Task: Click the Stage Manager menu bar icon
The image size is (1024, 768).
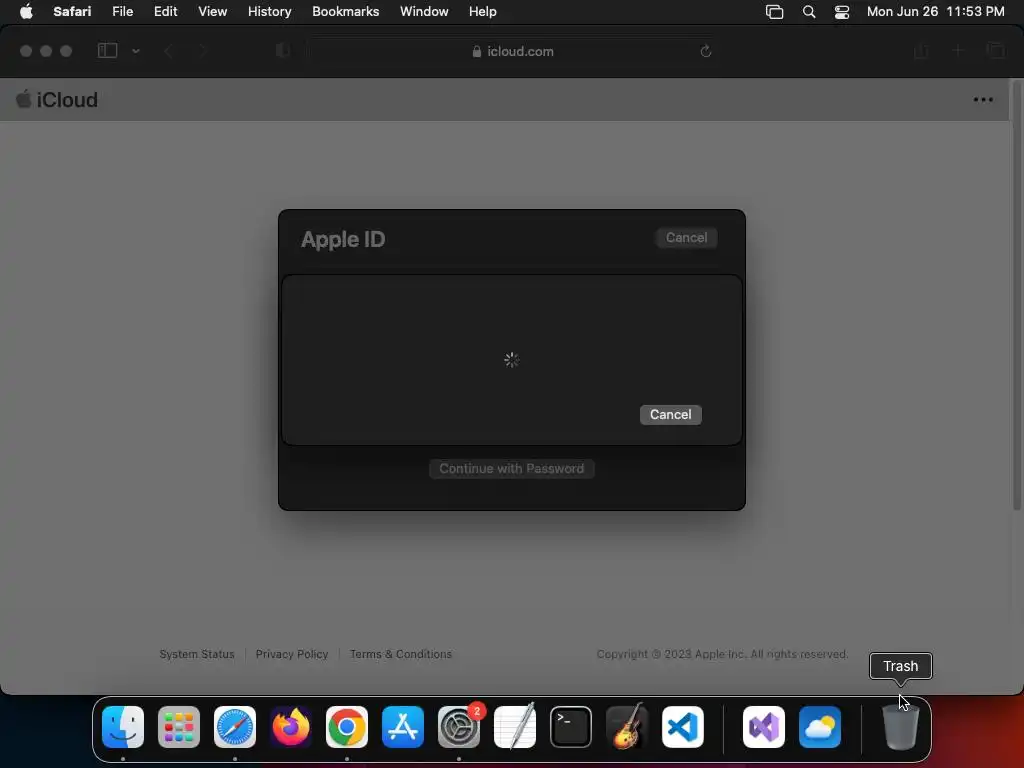Action: tap(775, 12)
